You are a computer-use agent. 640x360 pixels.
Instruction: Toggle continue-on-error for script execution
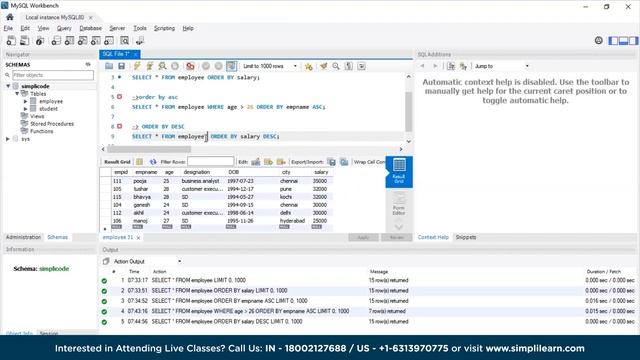coord(190,66)
